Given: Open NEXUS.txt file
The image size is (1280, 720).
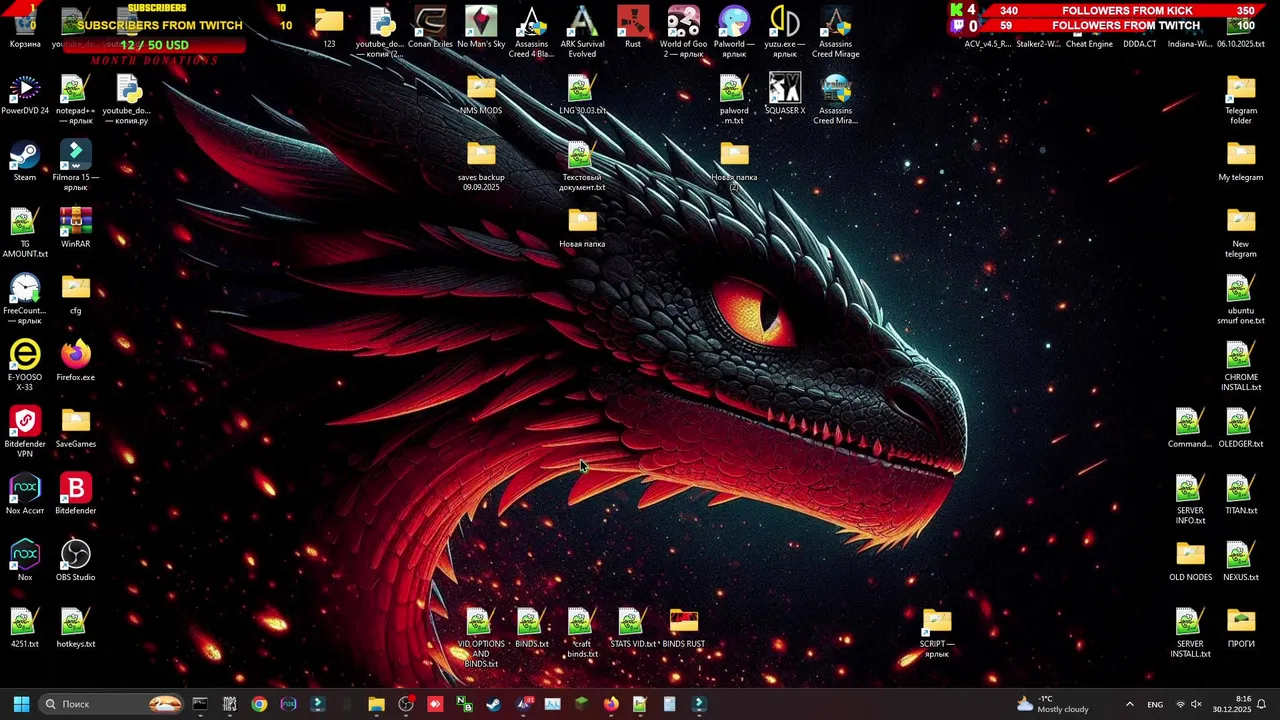Looking at the screenshot, I should tap(1241, 562).
